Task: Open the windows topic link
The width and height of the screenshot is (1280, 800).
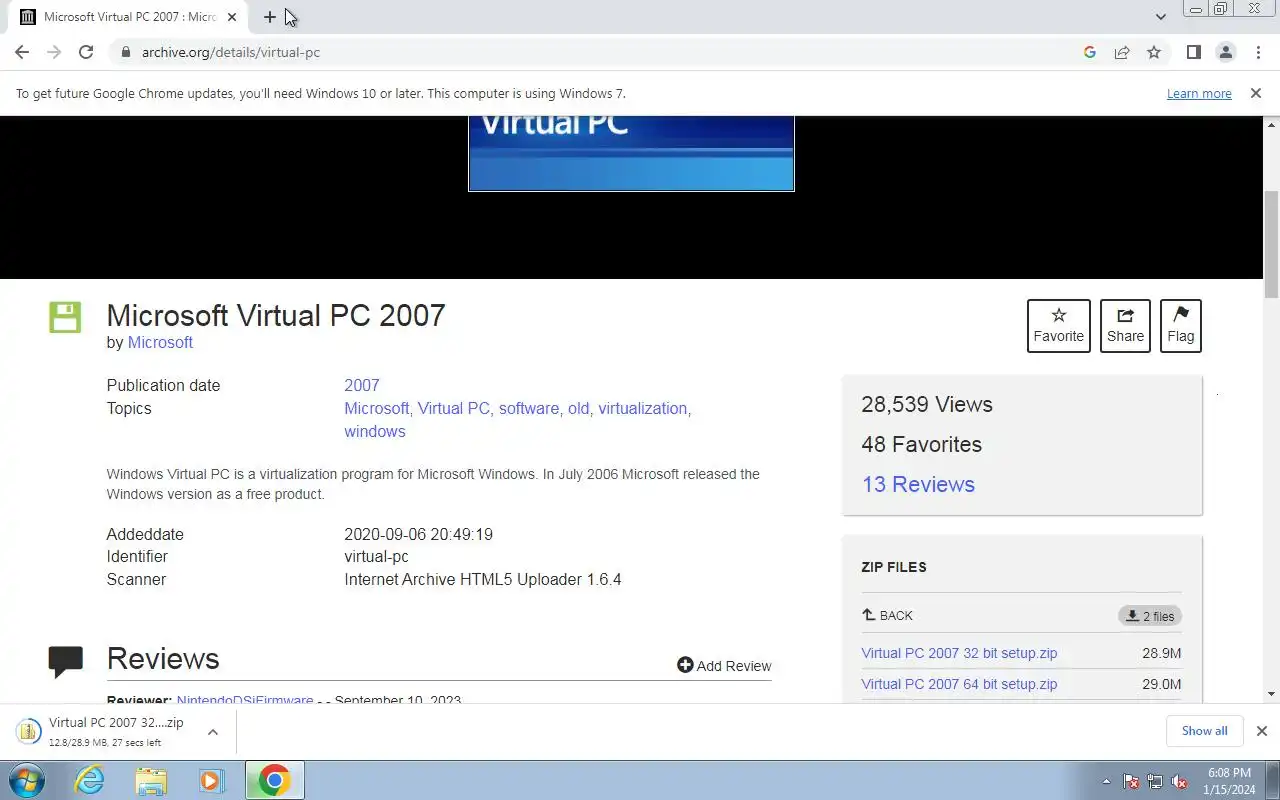Action: [375, 431]
